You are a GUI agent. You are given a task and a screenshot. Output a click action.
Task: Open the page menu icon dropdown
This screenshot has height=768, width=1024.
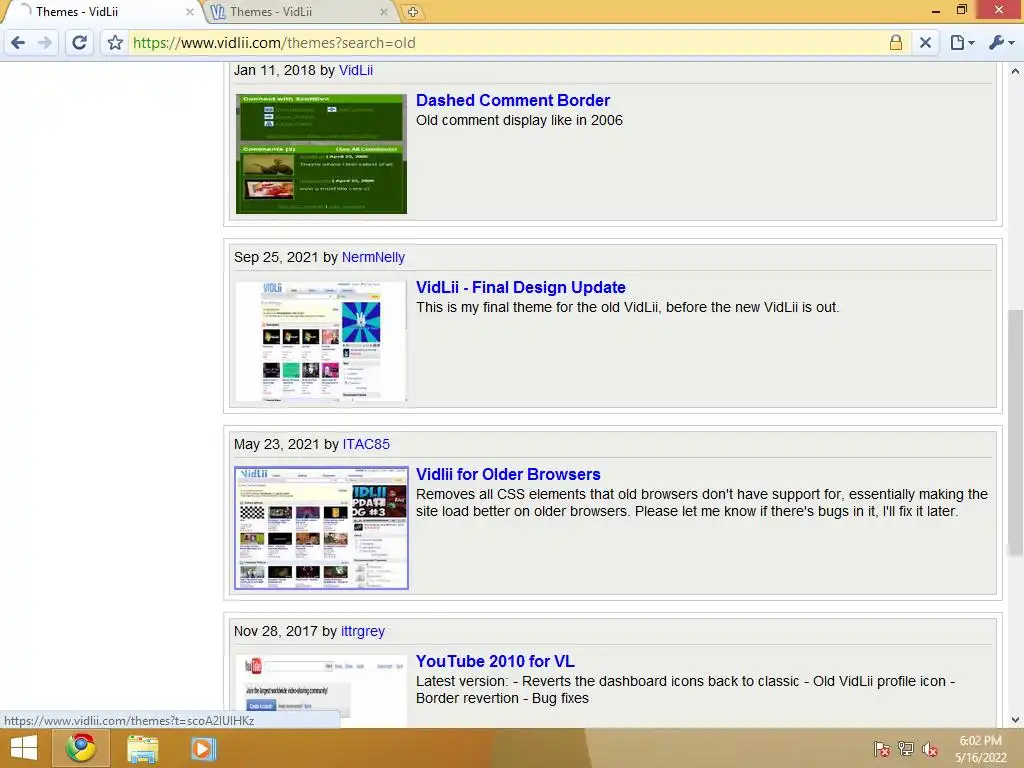pos(962,43)
